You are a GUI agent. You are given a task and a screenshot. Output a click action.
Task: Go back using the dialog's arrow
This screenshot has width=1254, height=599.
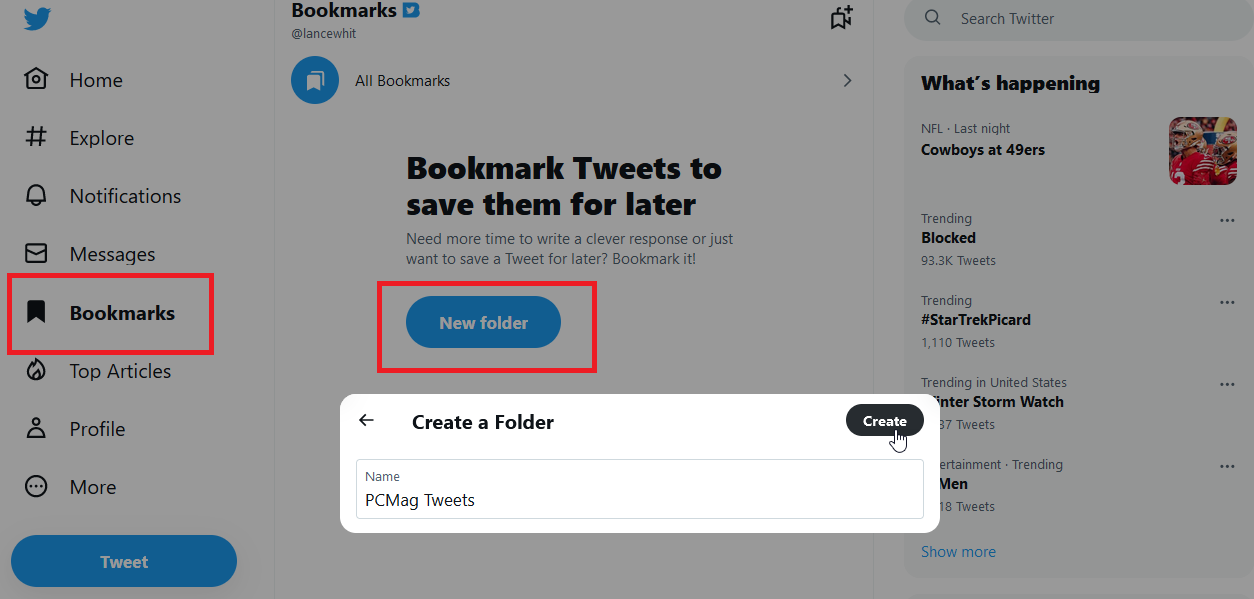point(366,420)
